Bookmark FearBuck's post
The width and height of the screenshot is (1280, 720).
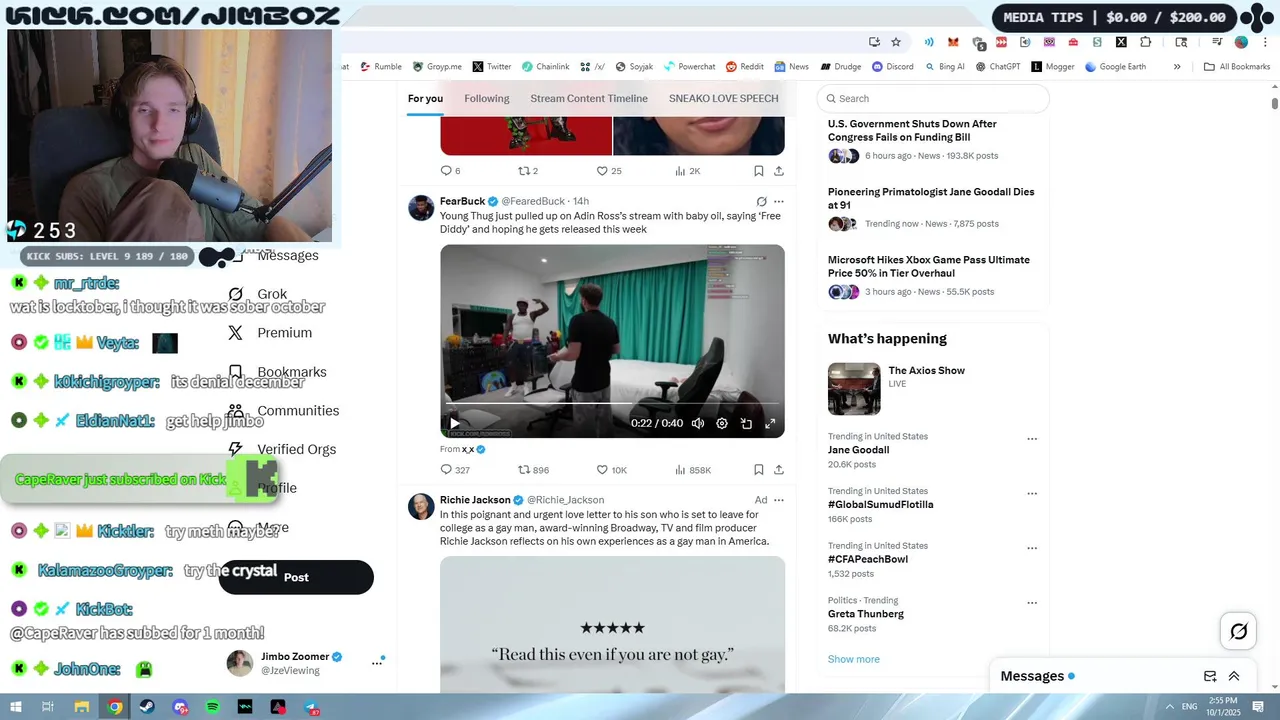[x=759, y=470]
